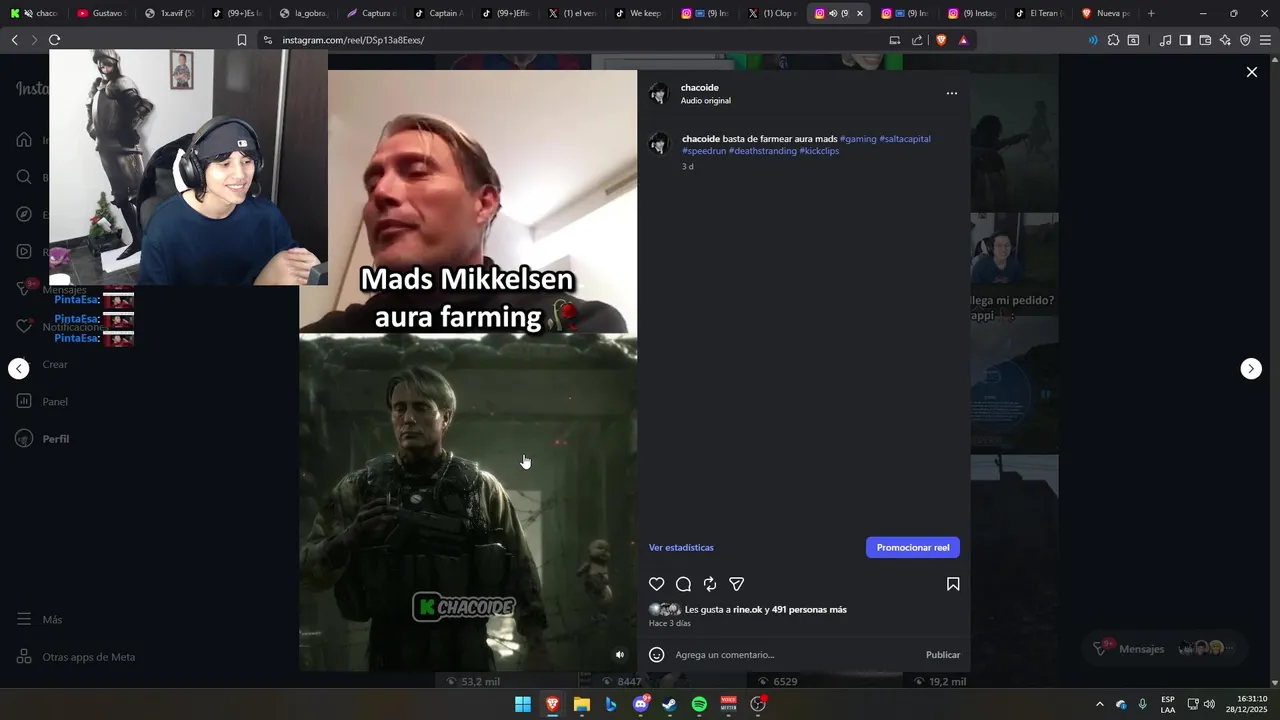Viewport: 1280px width, 720px height.
Task: Share the reel with the paper plane icon
Action: click(x=736, y=584)
